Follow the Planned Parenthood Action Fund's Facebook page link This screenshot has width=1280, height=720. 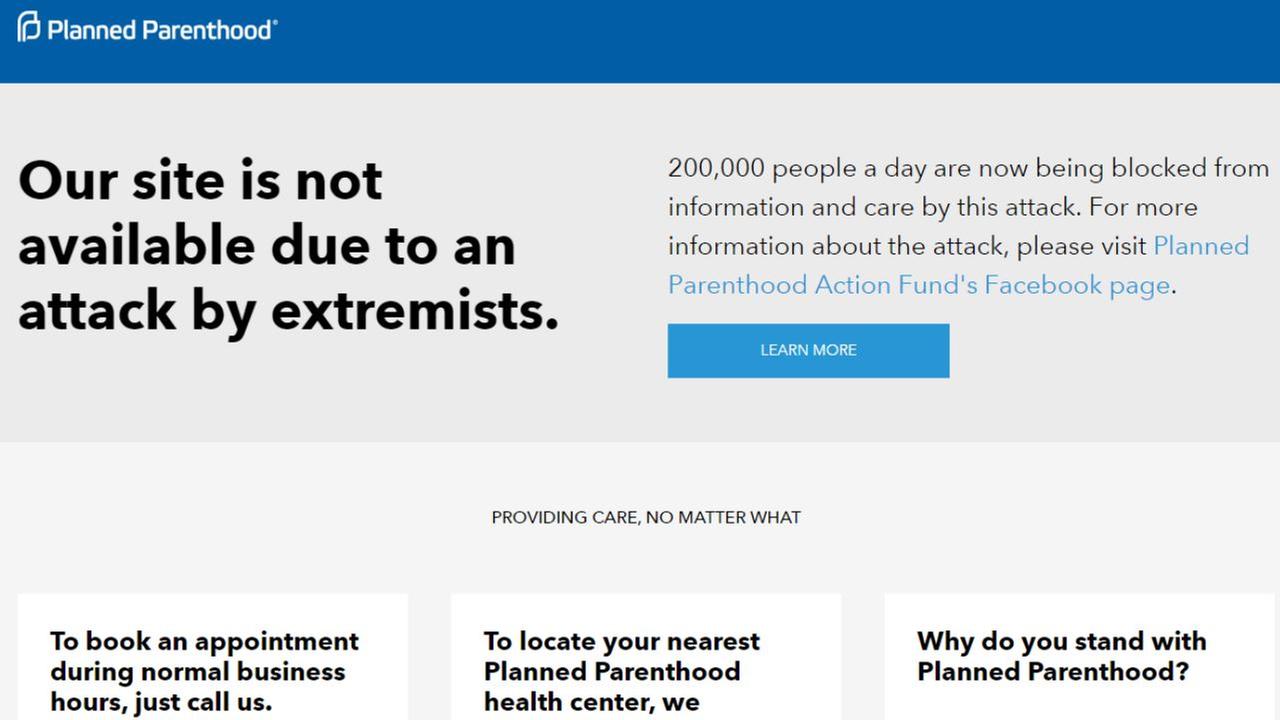pyautogui.click(x=958, y=265)
